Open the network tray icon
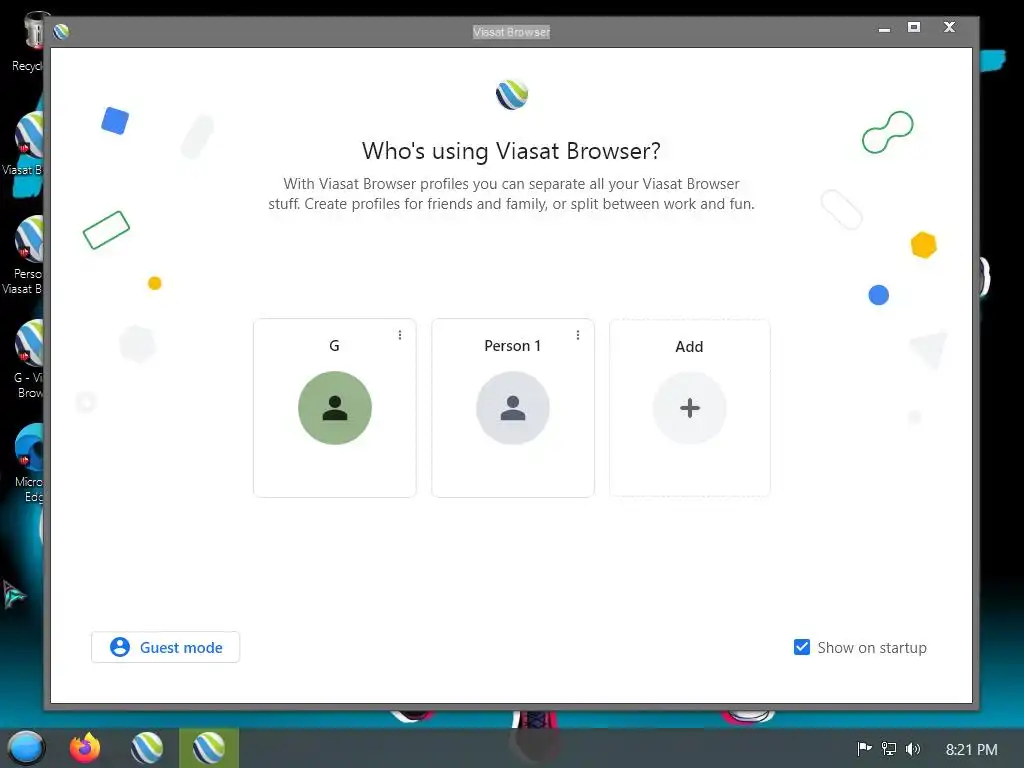The width and height of the screenshot is (1024, 768). click(889, 748)
